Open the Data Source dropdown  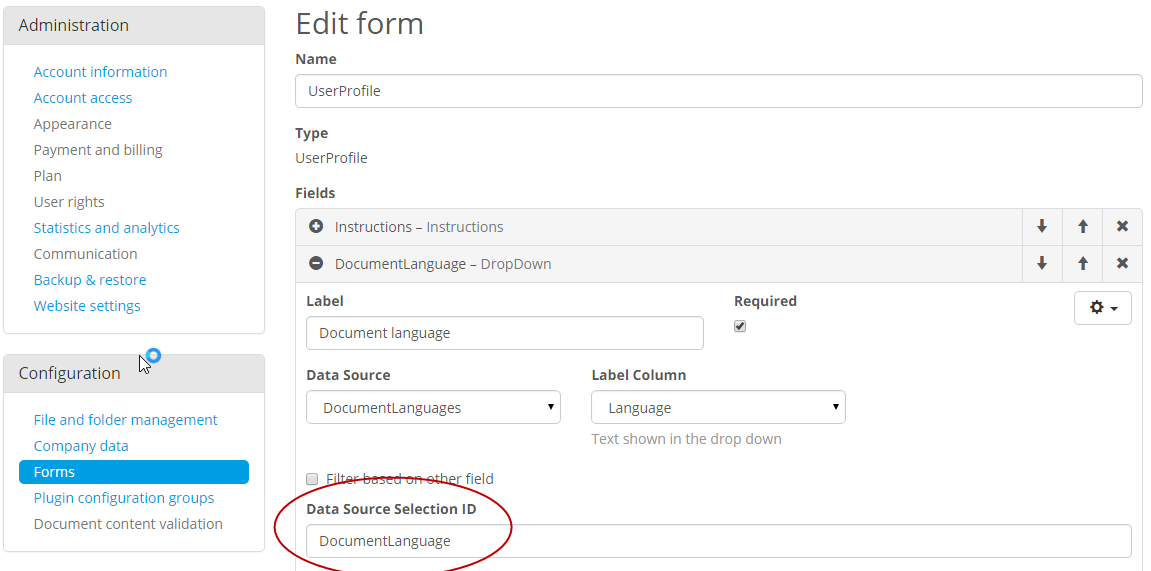coord(433,407)
